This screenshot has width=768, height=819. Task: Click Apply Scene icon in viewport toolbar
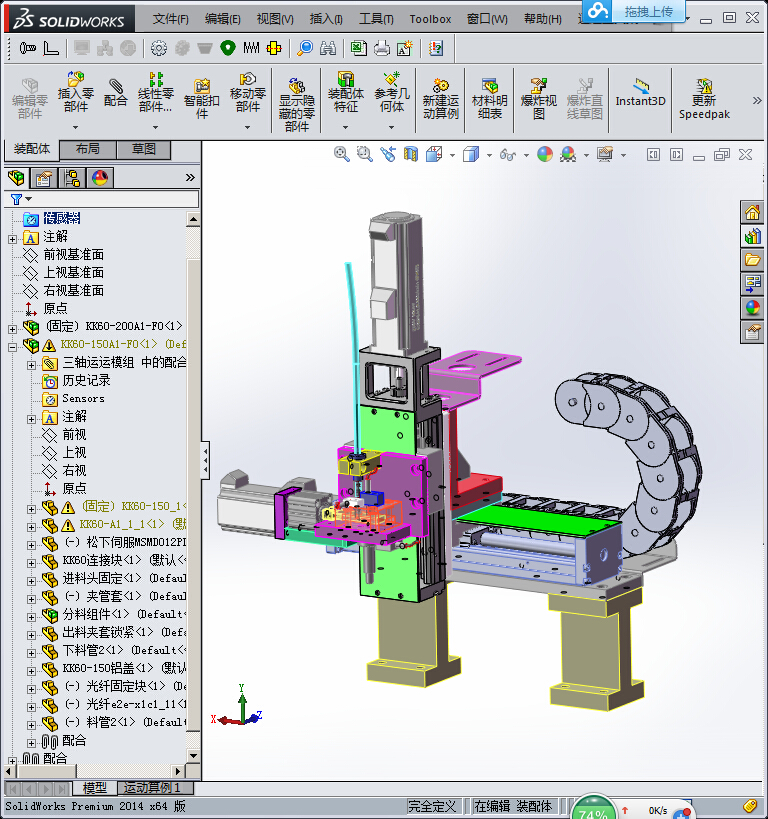click(568, 154)
